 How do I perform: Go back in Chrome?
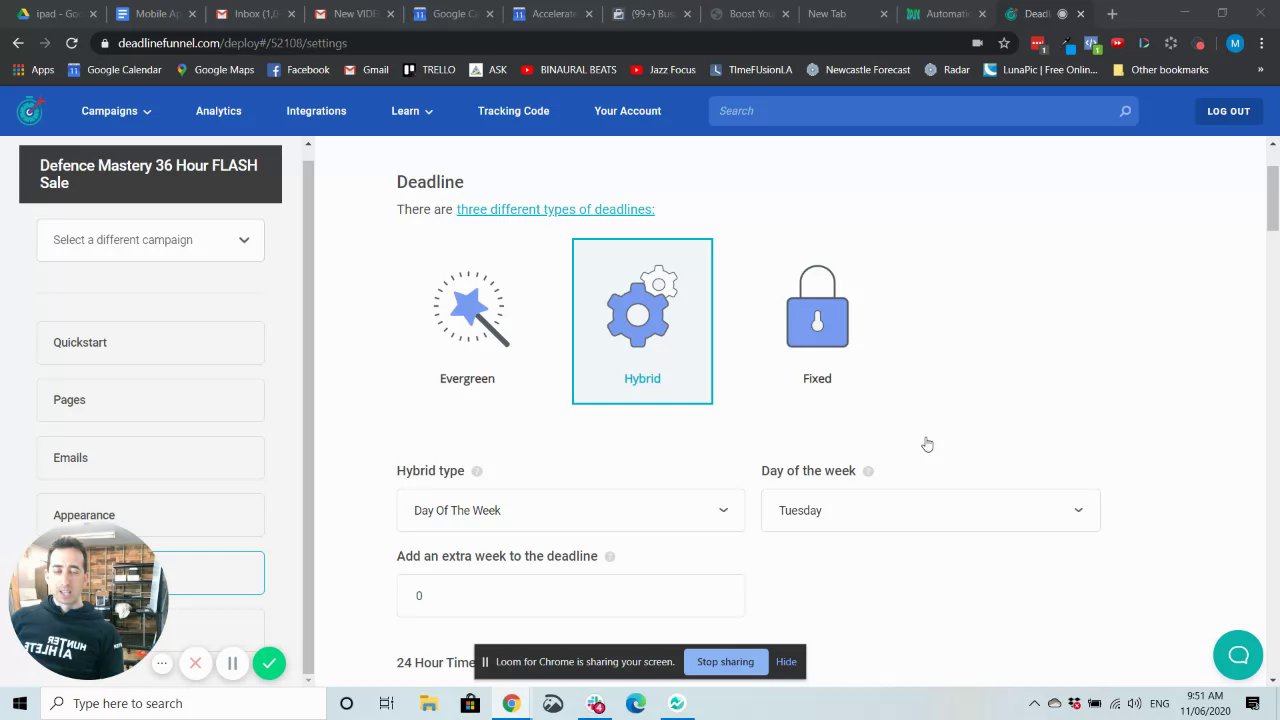18,43
